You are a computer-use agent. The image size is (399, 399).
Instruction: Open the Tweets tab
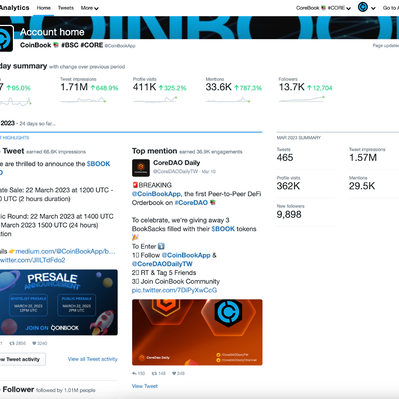click(x=66, y=8)
